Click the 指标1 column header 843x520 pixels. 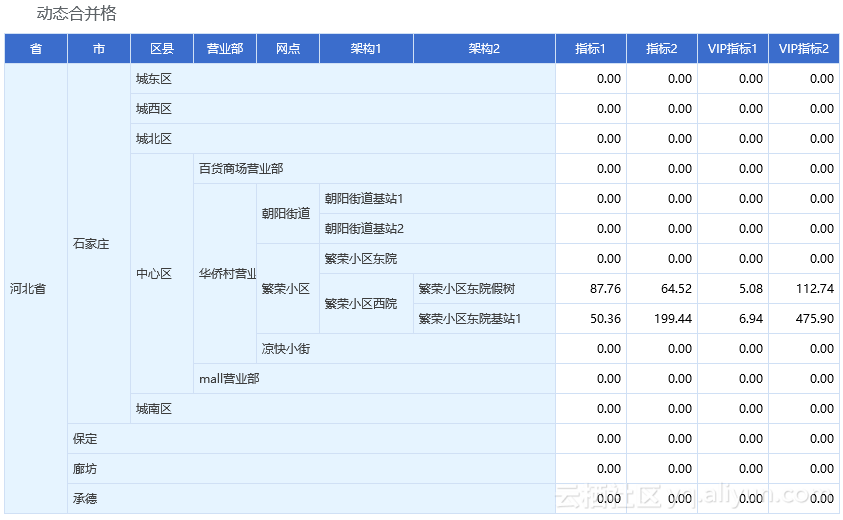591,48
